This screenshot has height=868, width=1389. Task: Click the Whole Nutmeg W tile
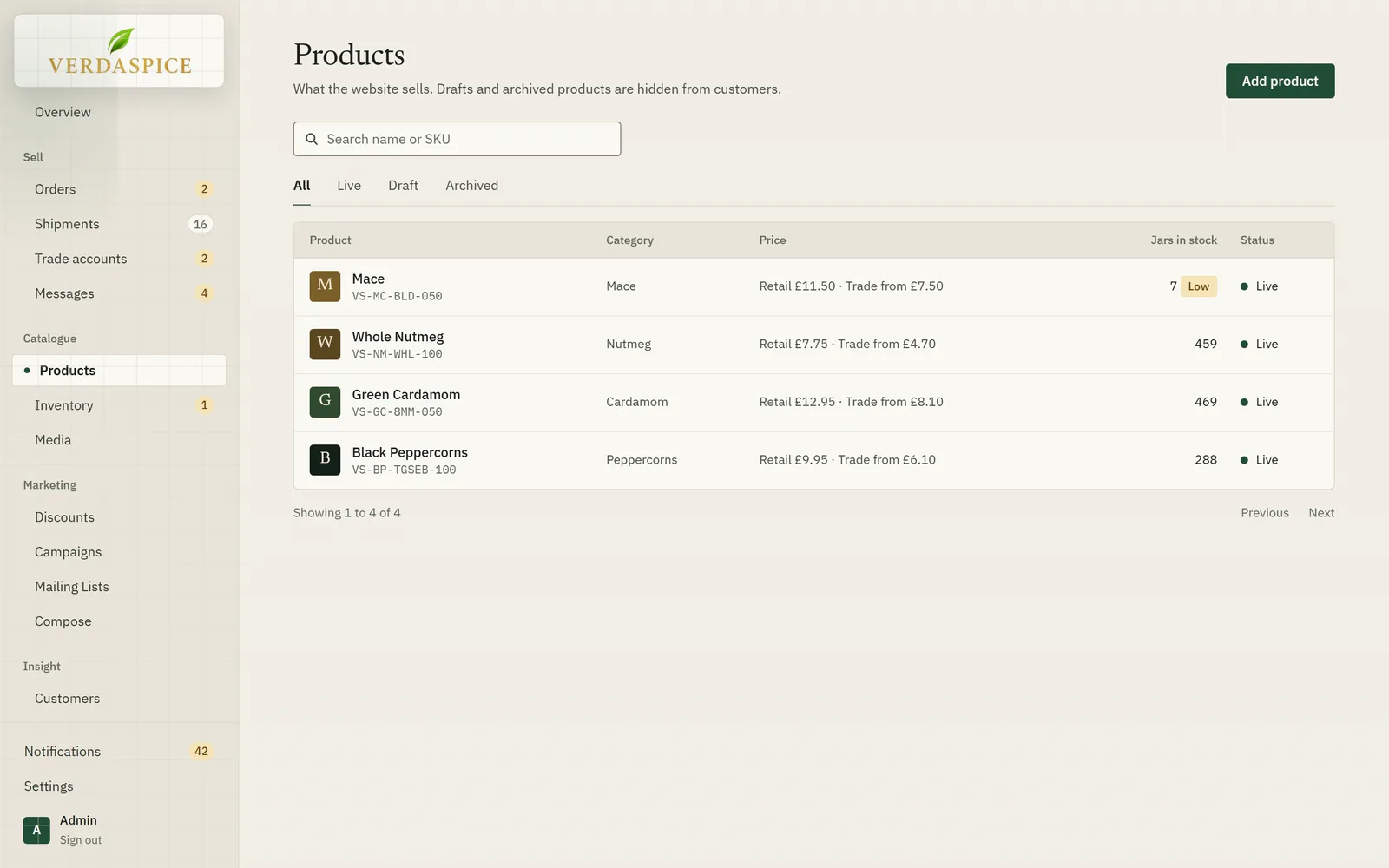pos(325,345)
